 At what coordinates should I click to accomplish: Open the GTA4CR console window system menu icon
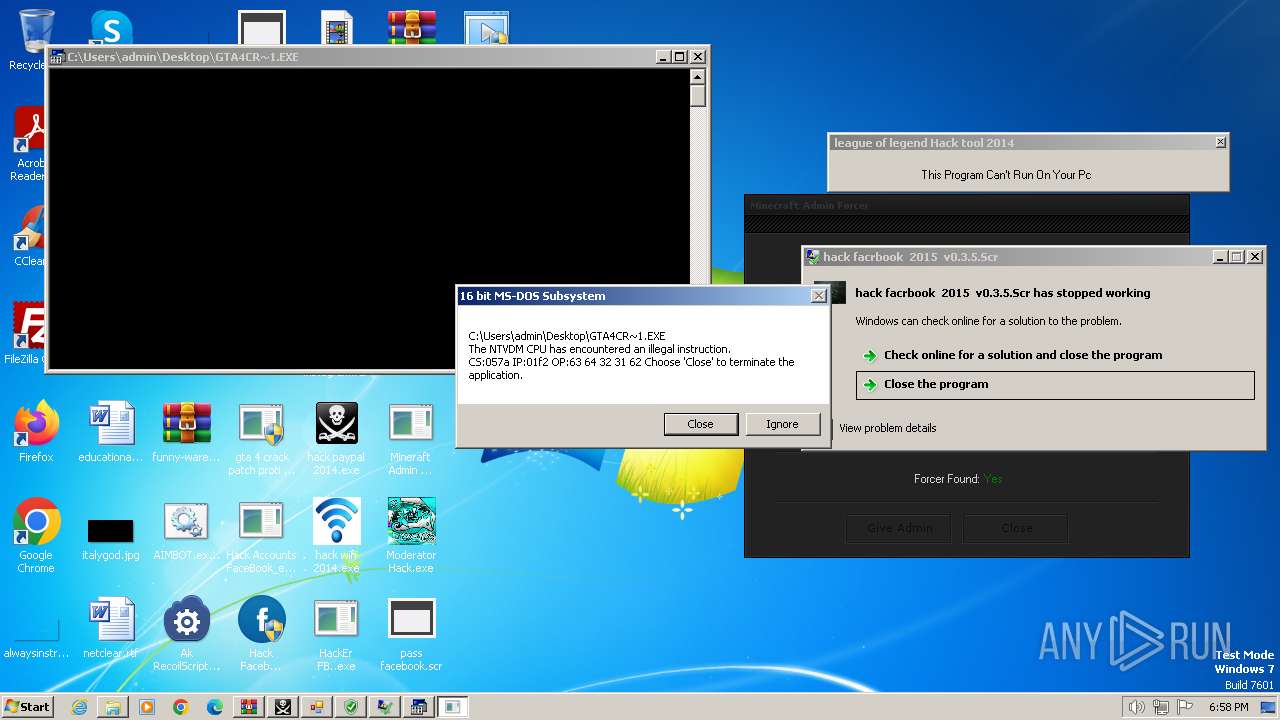pyautogui.click(x=58, y=57)
